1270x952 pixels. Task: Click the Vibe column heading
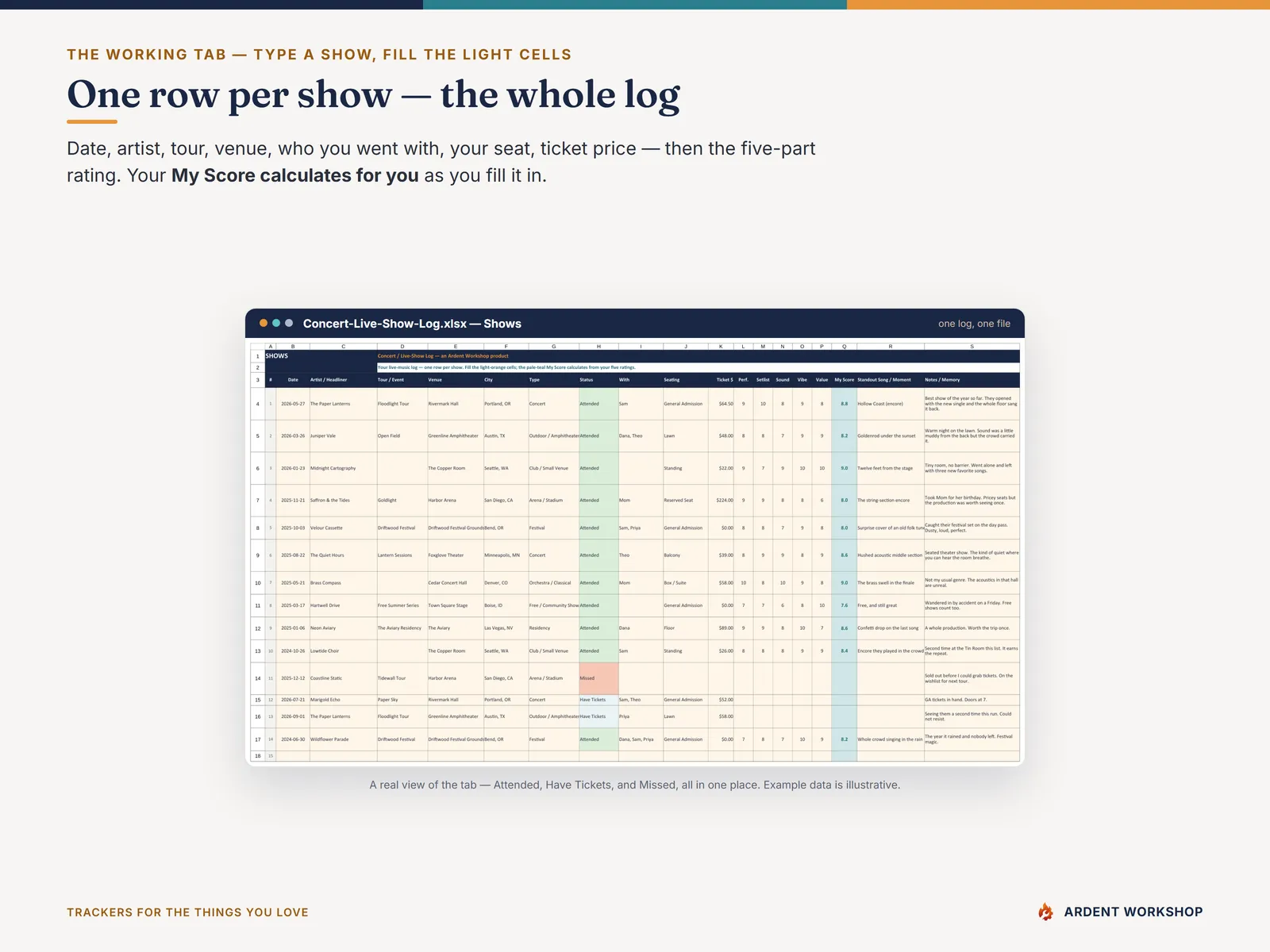[x=802, y=380]
